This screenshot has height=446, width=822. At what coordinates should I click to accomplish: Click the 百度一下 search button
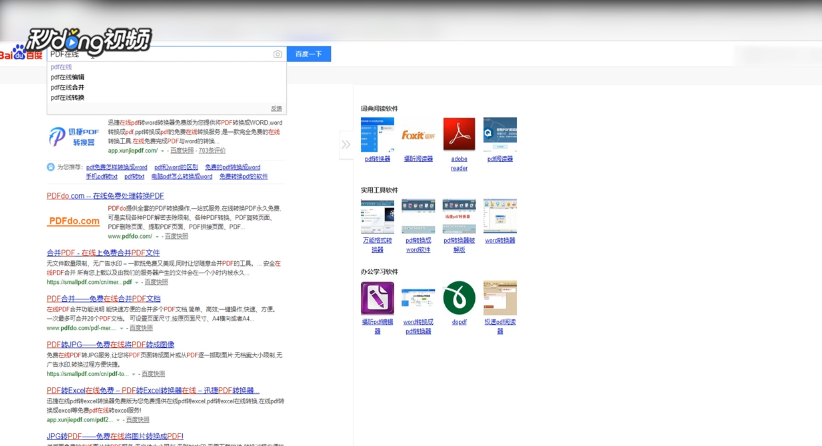click(309, 54)
